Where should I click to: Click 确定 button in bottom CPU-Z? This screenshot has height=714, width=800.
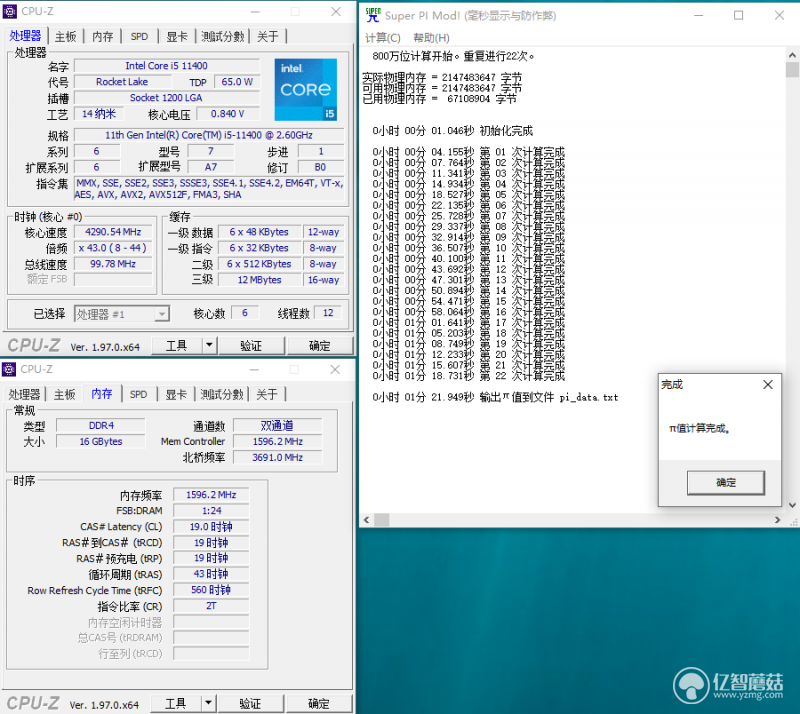click(x=319, y=703)
